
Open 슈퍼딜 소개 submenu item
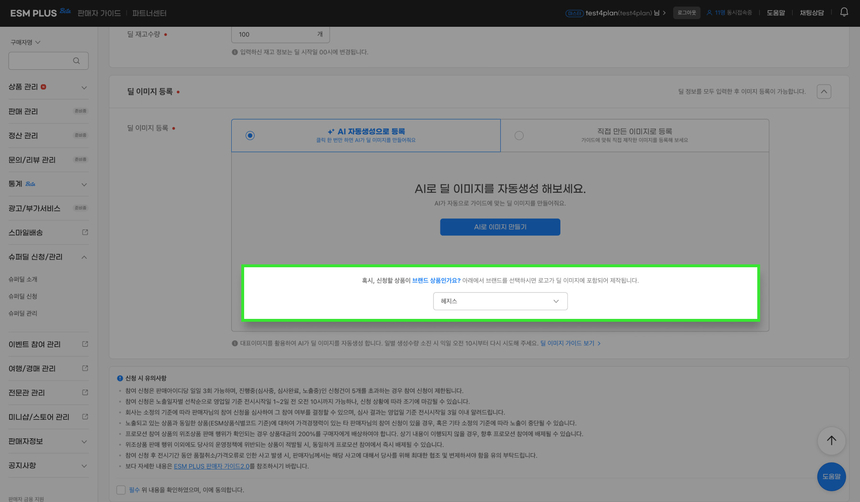(23, 279)
